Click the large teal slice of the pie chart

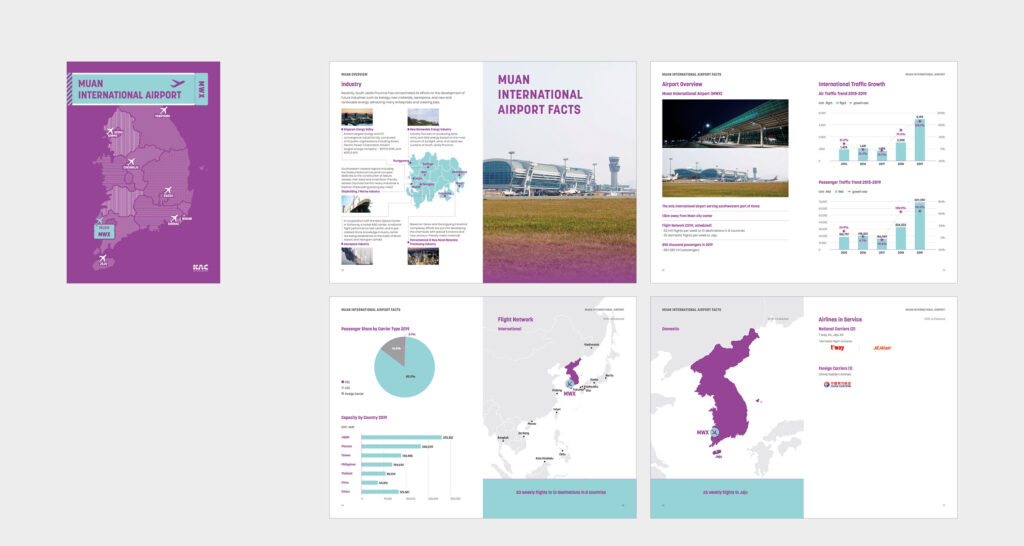407,370
